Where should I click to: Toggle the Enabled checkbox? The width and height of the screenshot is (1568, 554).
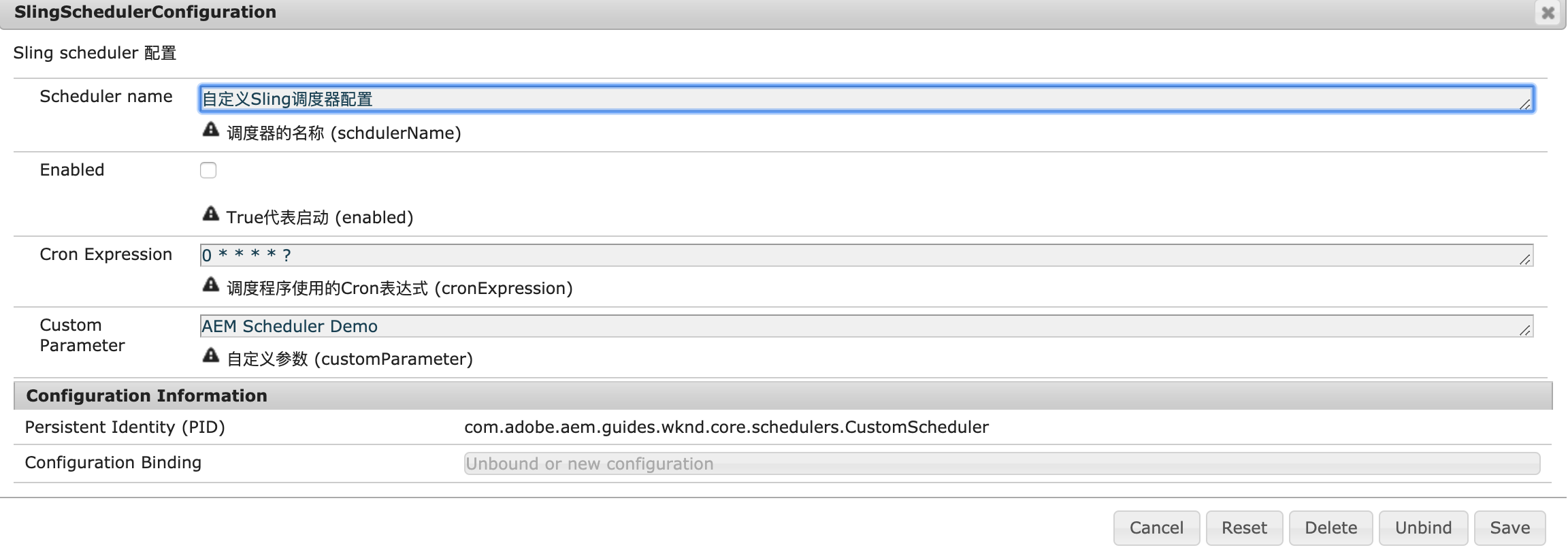pyautogui.click(x=208, y=170)
